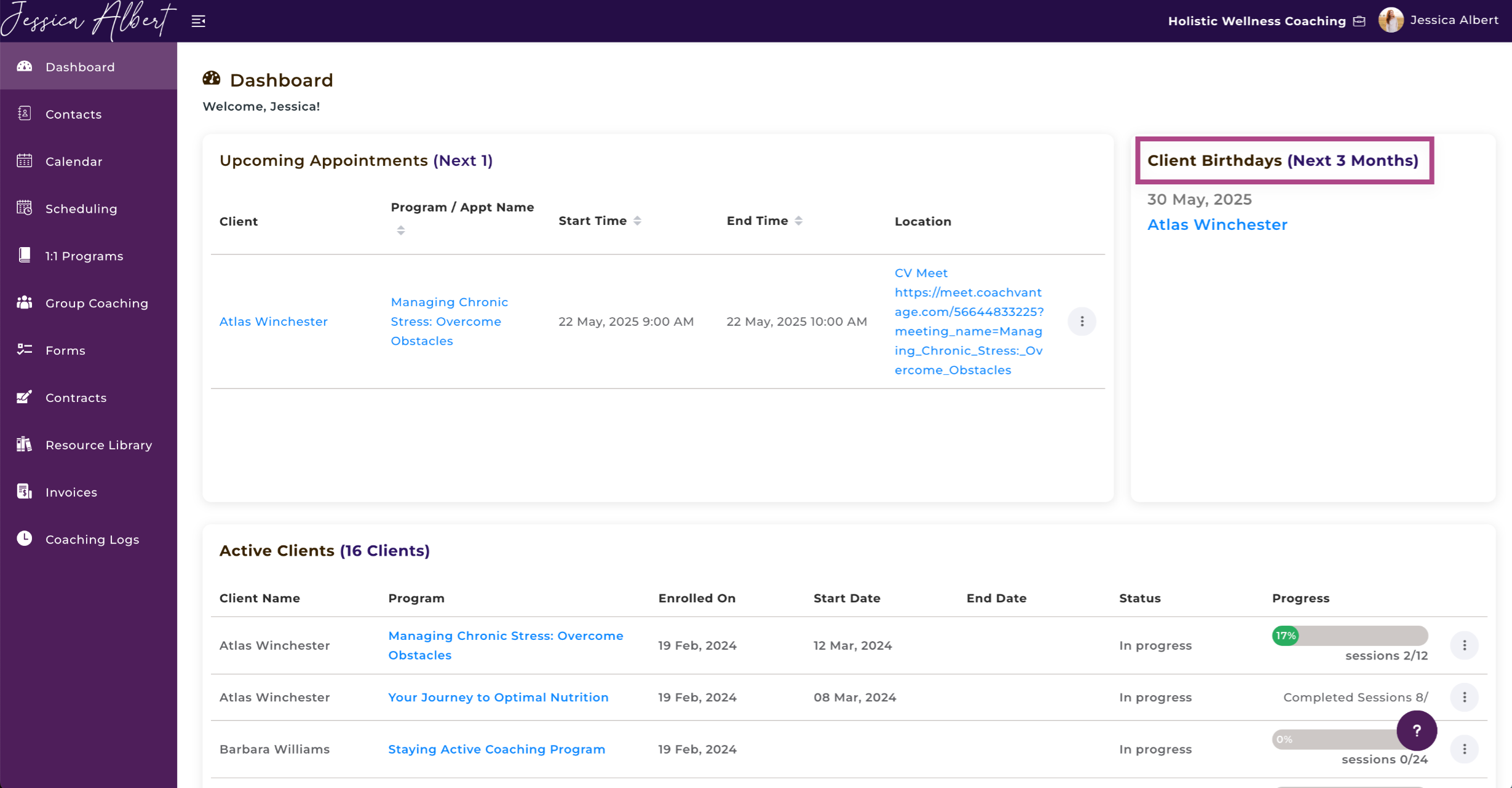
Task: Open the Forms menu entry
Action: [x=89, y=350]
